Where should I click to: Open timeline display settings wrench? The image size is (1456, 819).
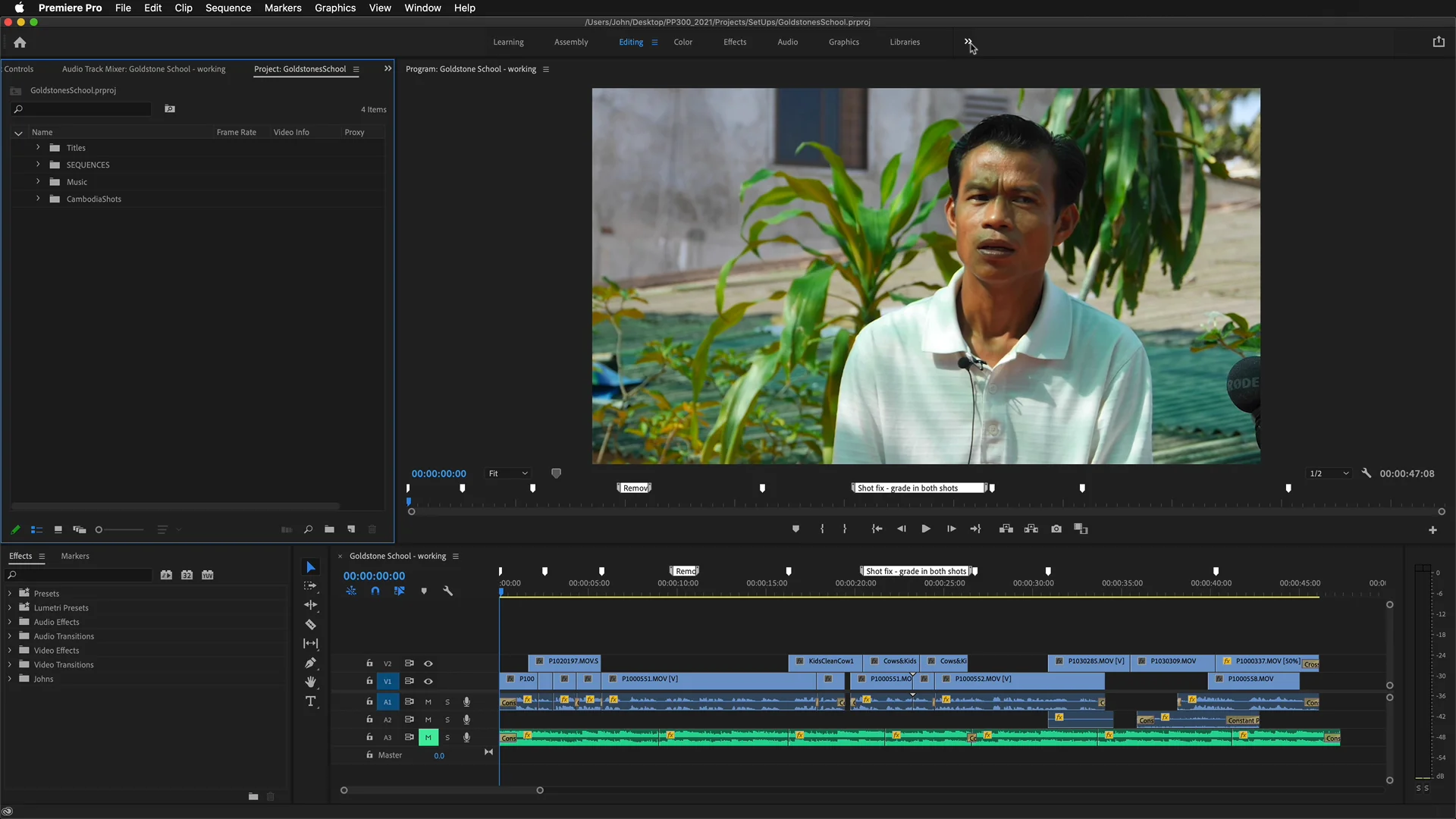447,591
